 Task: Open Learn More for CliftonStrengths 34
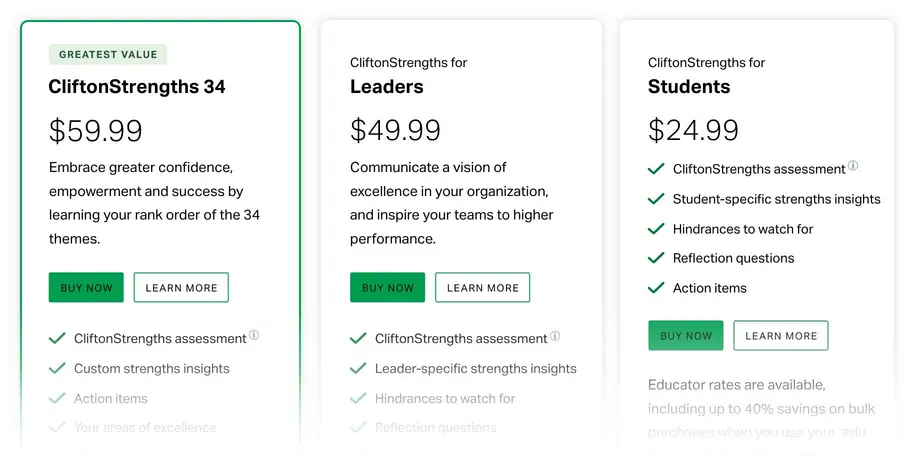(x=181, y=288)
